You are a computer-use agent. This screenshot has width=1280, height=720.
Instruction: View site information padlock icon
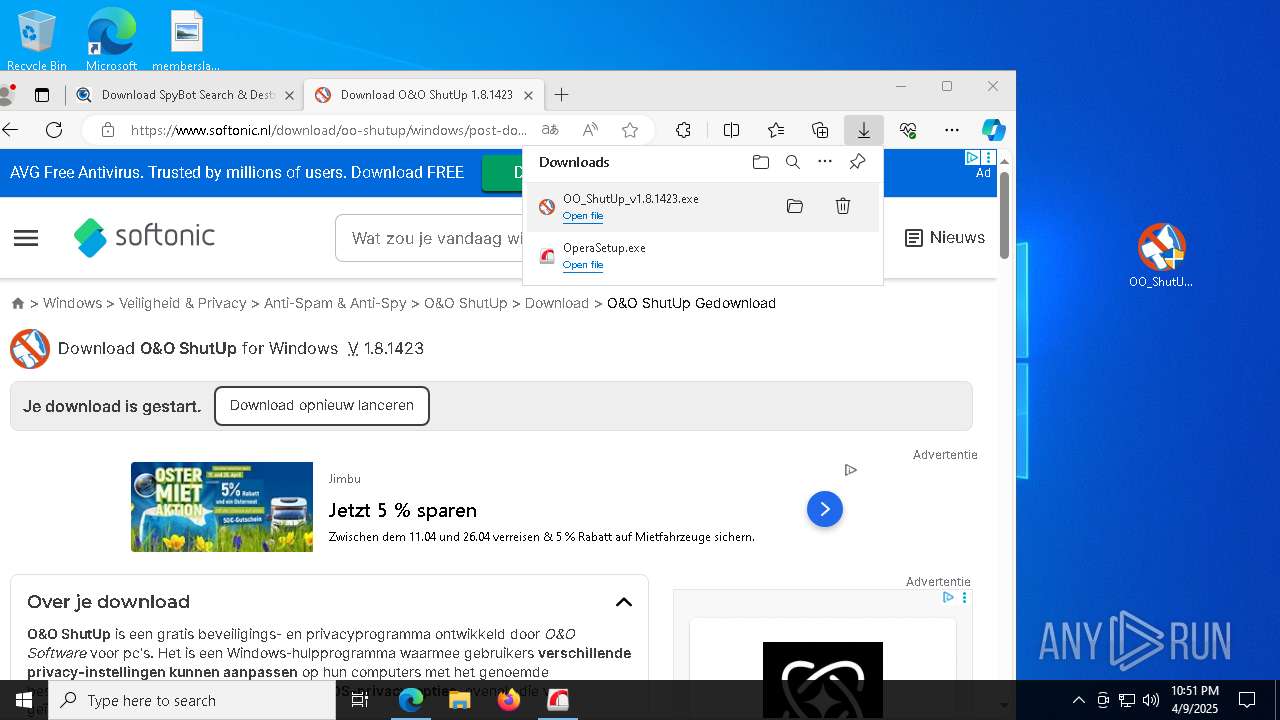108,130
